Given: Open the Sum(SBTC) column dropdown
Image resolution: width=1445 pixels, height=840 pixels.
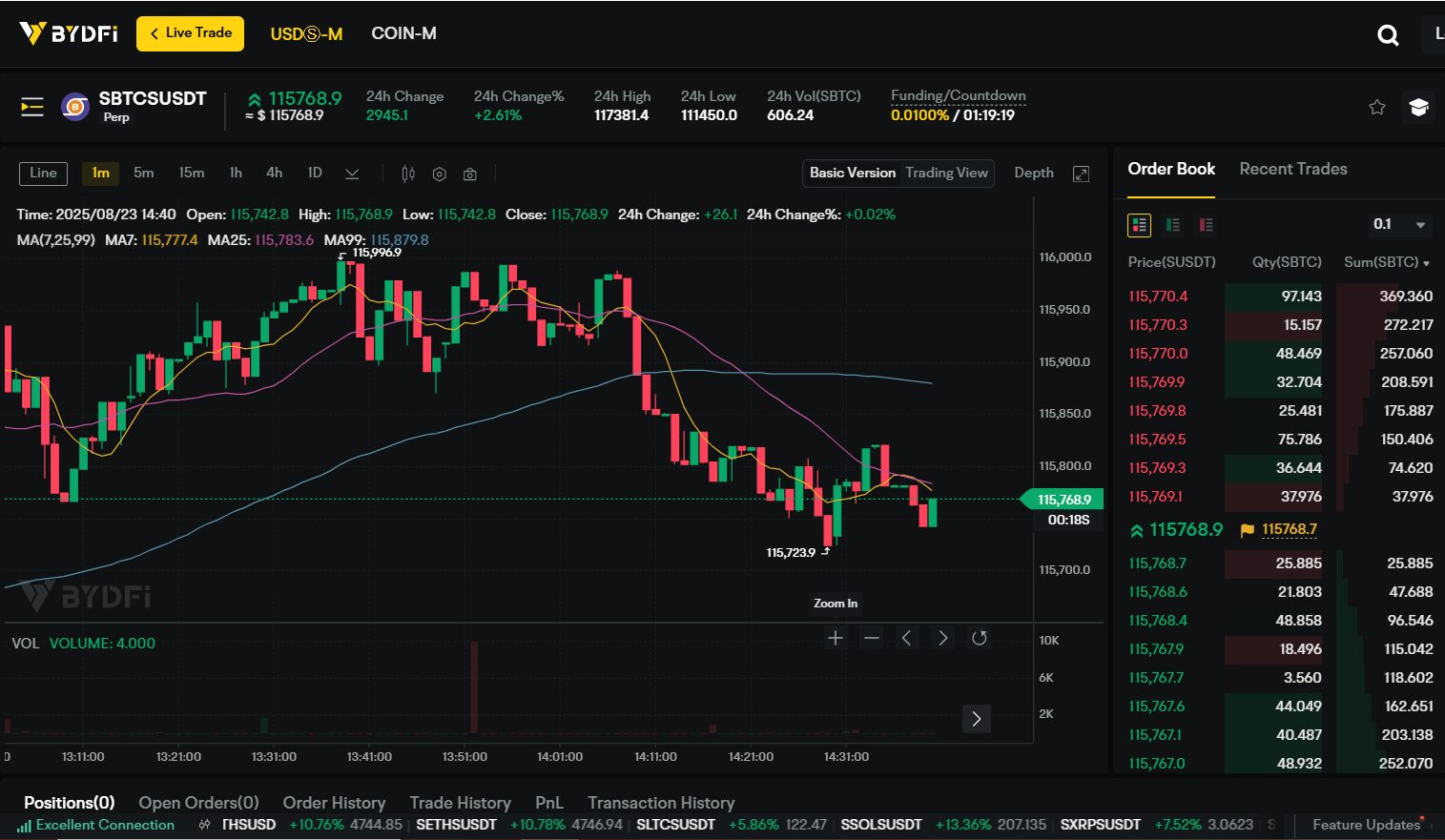Looking at the screenshot, I should pos(1426,263).
